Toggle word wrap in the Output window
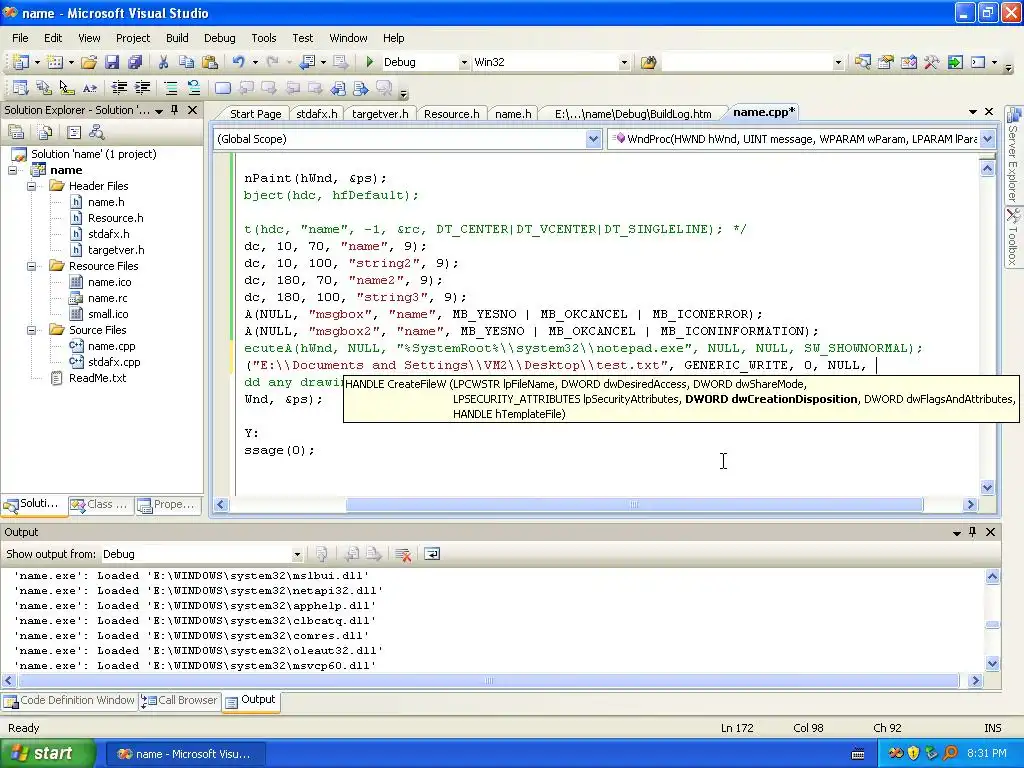 pos(432,554)
